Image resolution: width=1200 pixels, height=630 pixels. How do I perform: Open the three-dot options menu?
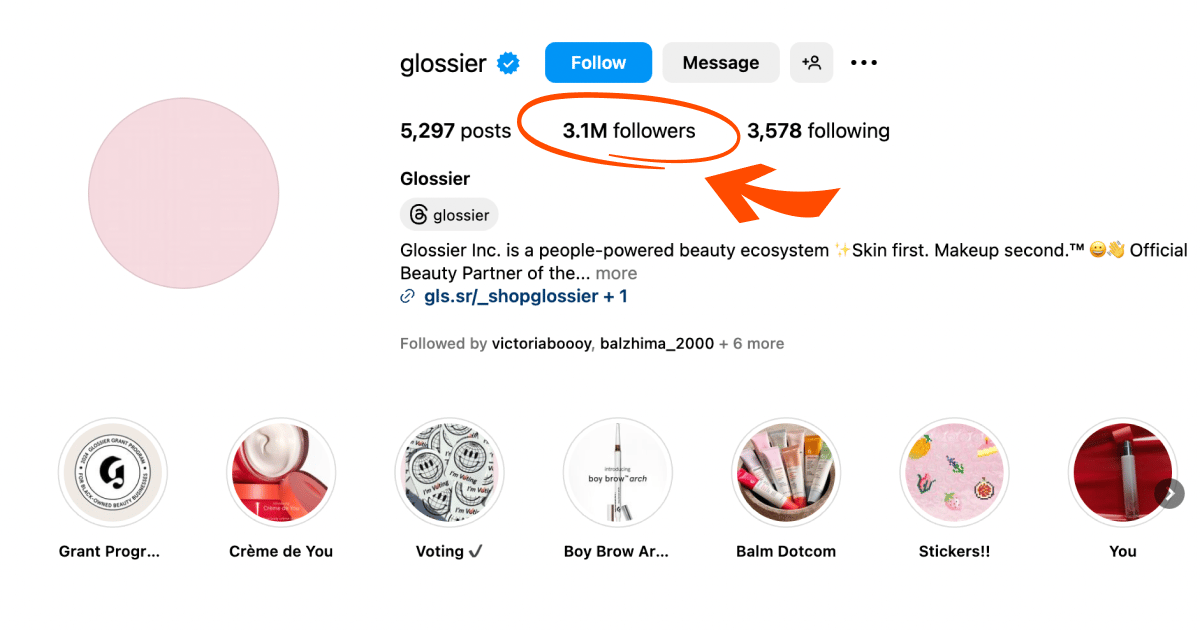(864, 63)
